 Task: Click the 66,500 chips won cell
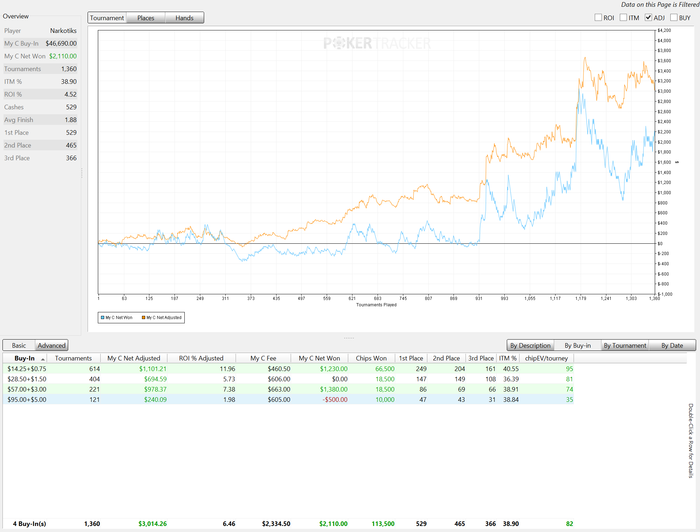[384, 369]
